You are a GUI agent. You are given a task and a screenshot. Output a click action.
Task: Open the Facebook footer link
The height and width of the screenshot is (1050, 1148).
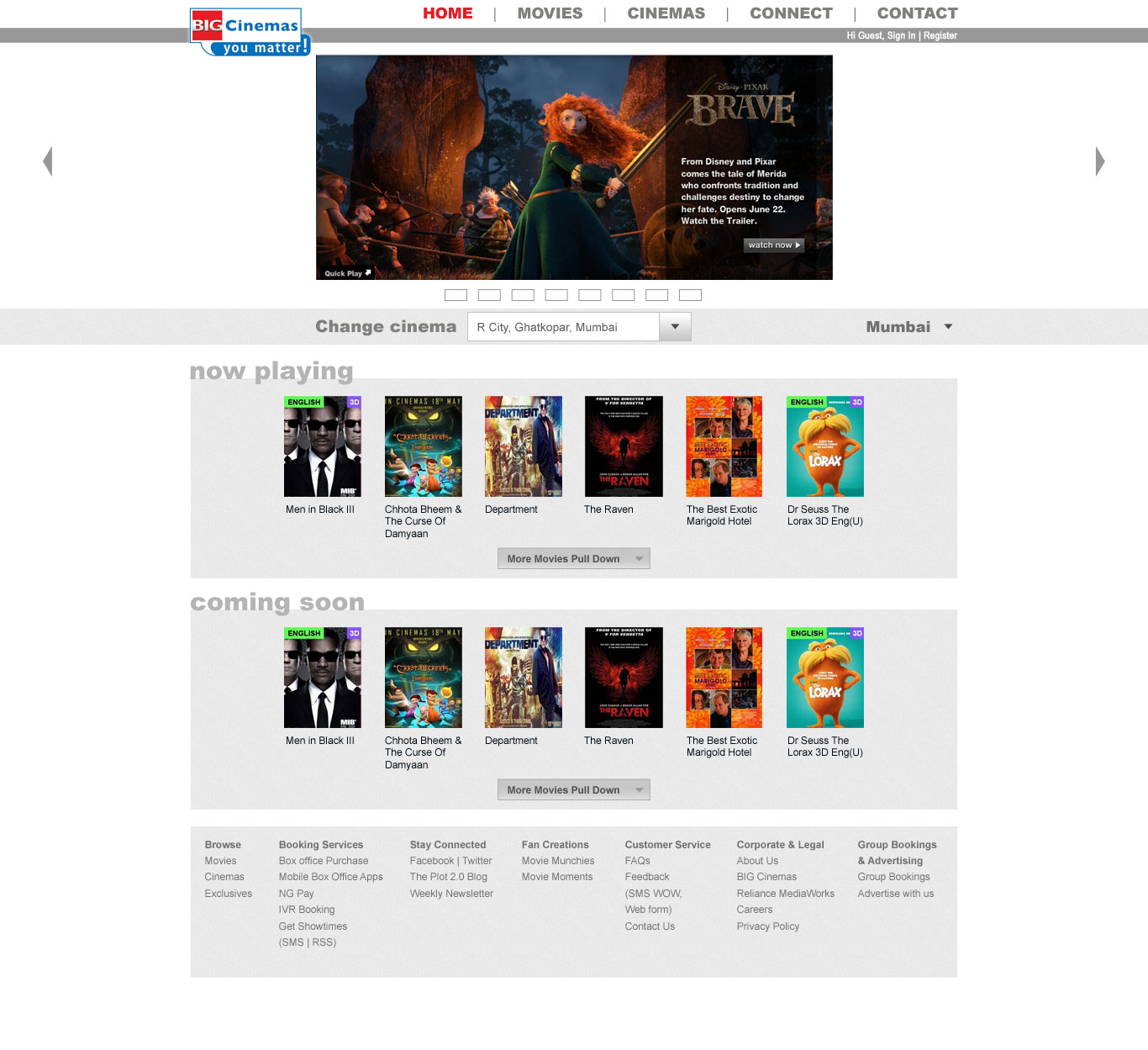pyautogui.click(x=432, y=861)
